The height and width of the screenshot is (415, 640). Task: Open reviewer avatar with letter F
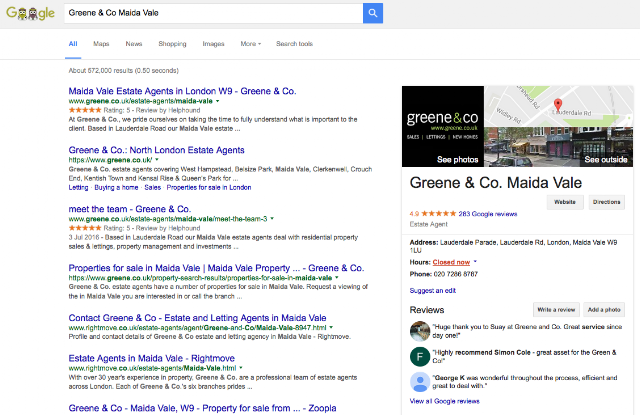[x=420, y=357]
